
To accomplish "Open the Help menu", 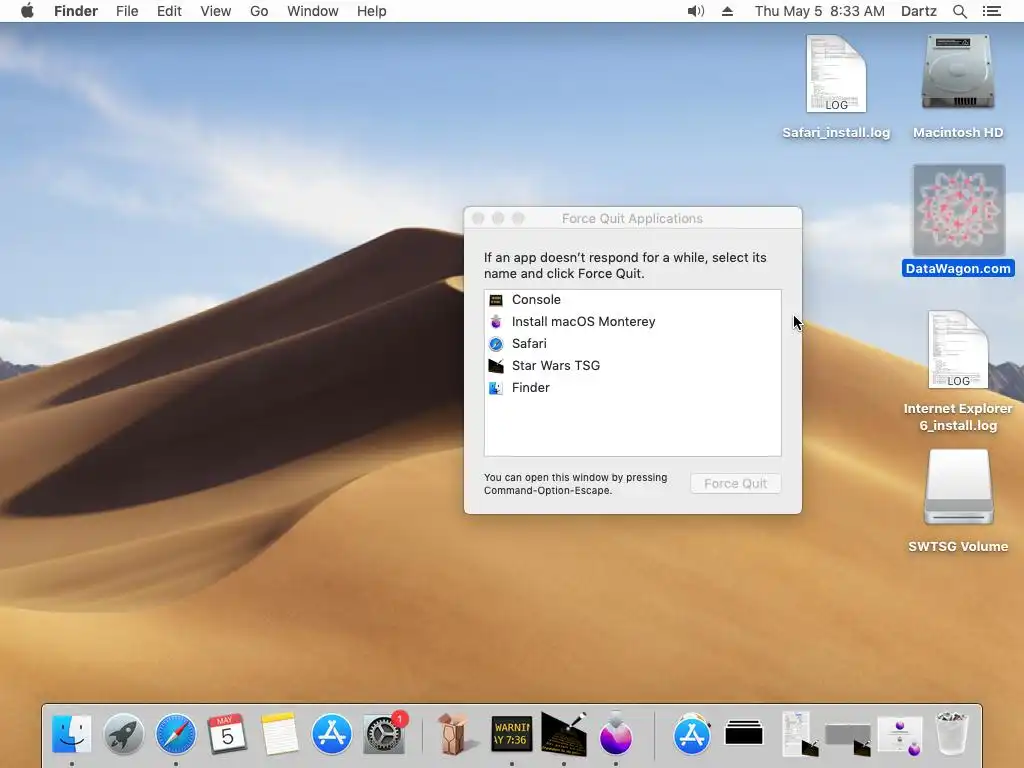I will (372, 11).
